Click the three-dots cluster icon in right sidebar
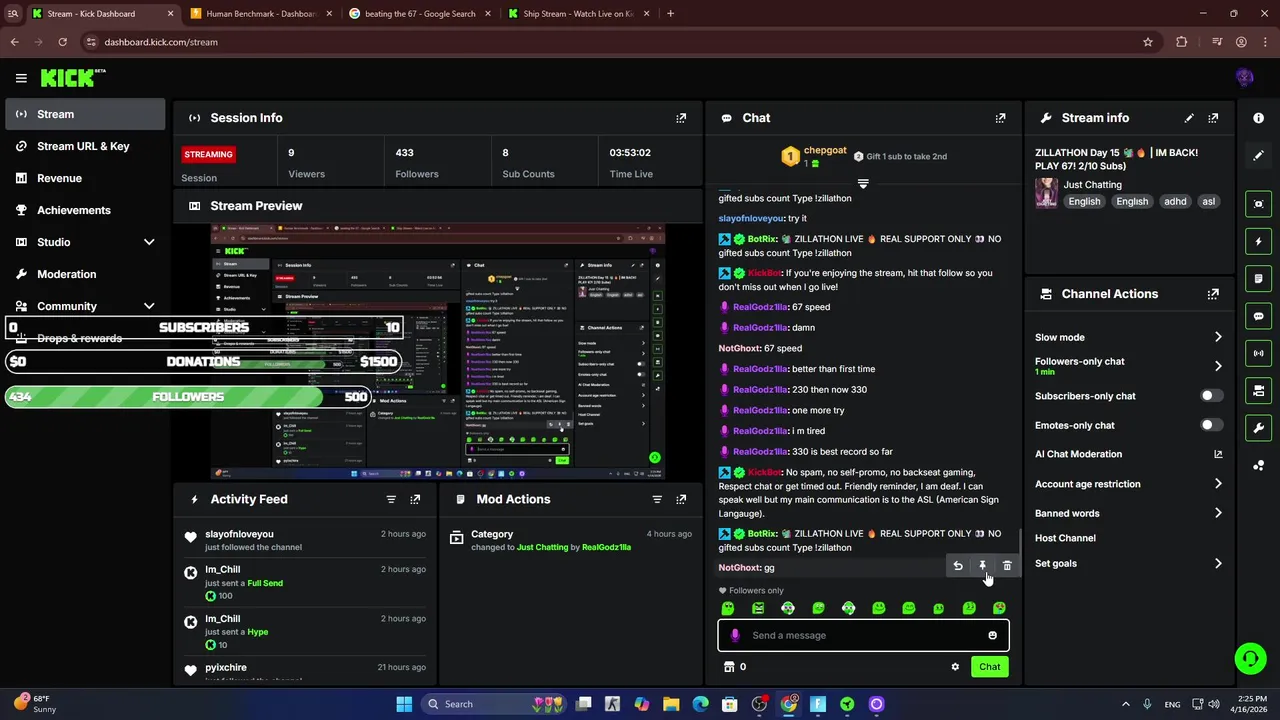Screen dimensions: 1280x720 [1258, 465]
